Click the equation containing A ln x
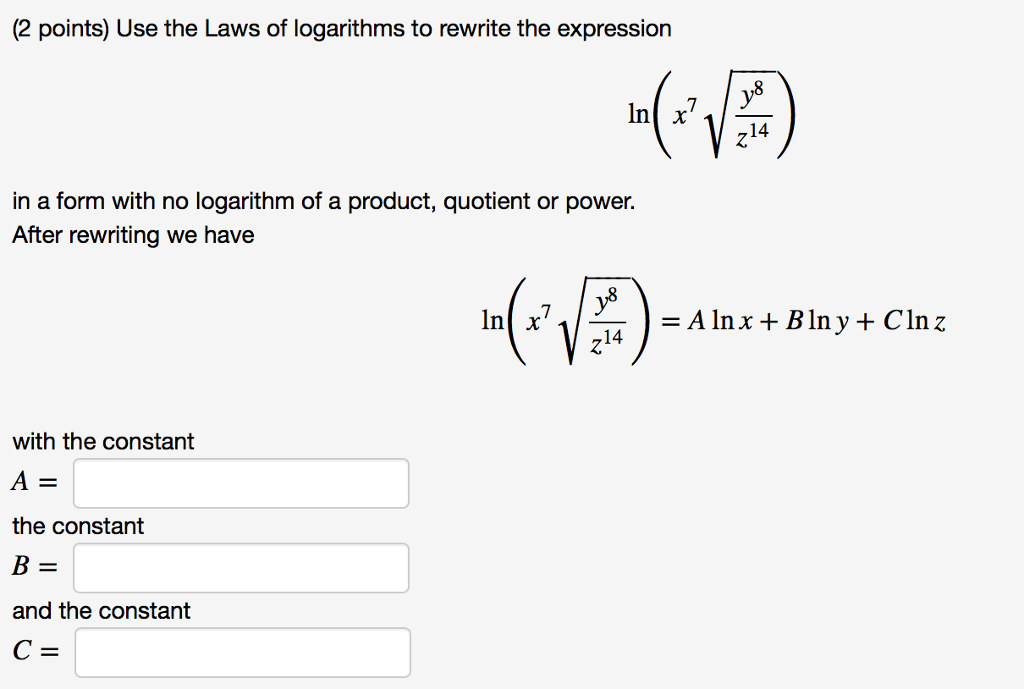1024x689 pixels. click(715, 320)
